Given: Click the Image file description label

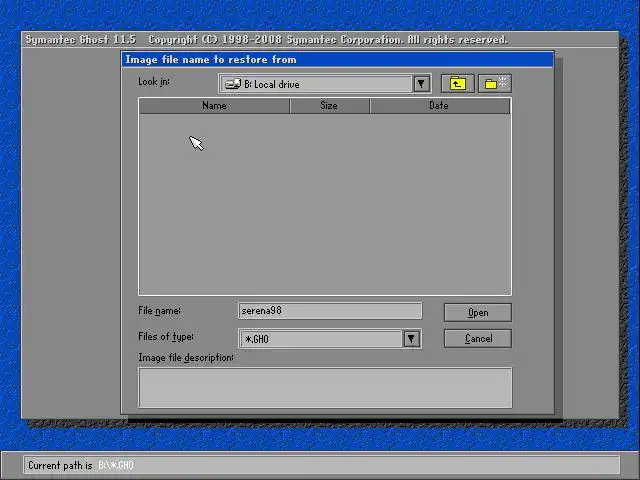Looking at the screenshot, I should pyautogui.click(x=186, y=358).
